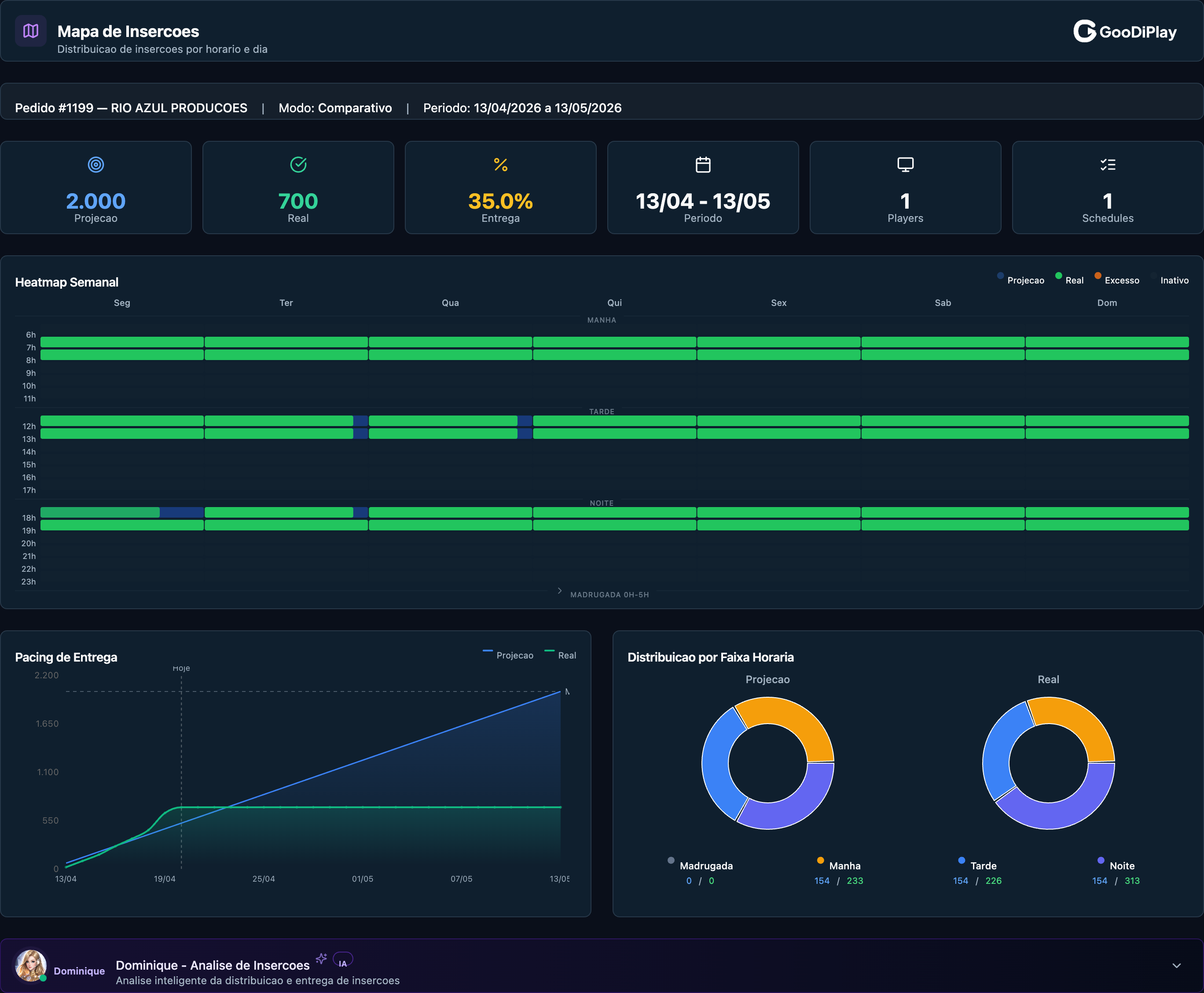
Task: Toggle Projecao series in Pacing de Entrega legend
Action: pos(508,655)
